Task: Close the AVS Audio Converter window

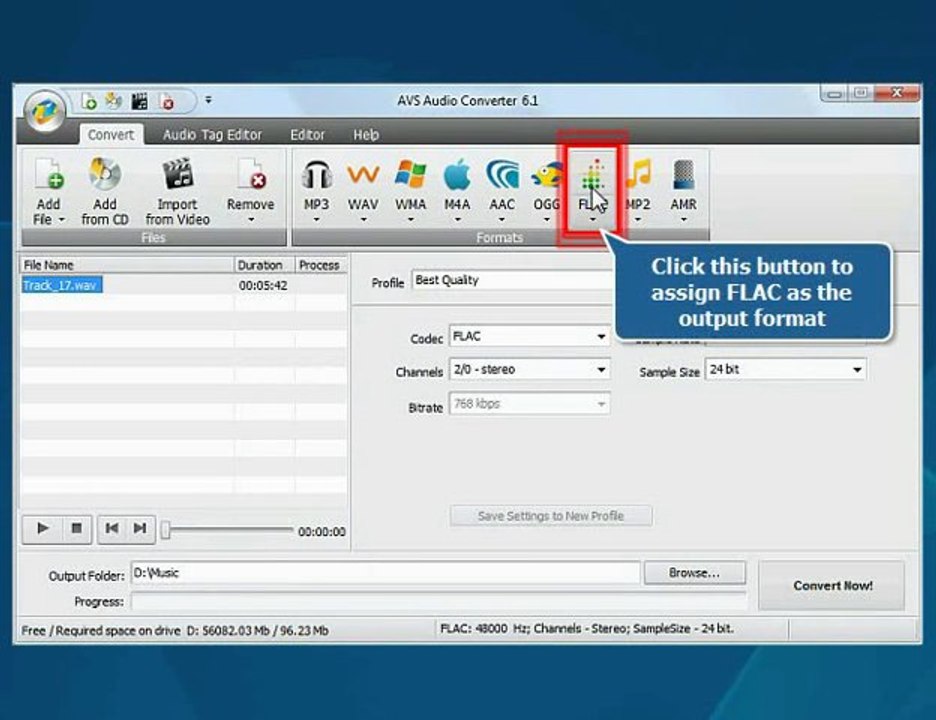Action: [897, 93]
